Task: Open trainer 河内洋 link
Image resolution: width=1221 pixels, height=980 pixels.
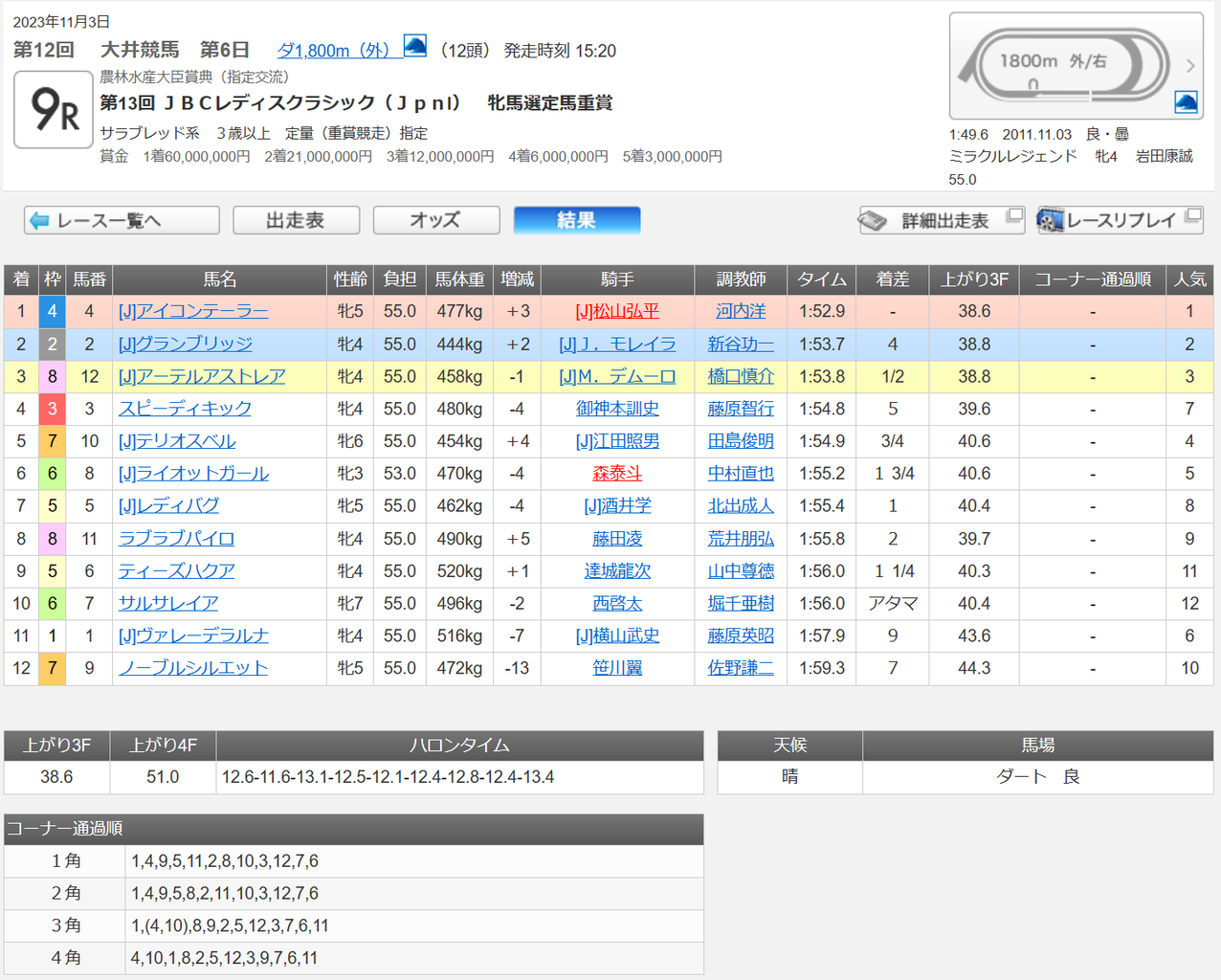Action: pos(741,312)
